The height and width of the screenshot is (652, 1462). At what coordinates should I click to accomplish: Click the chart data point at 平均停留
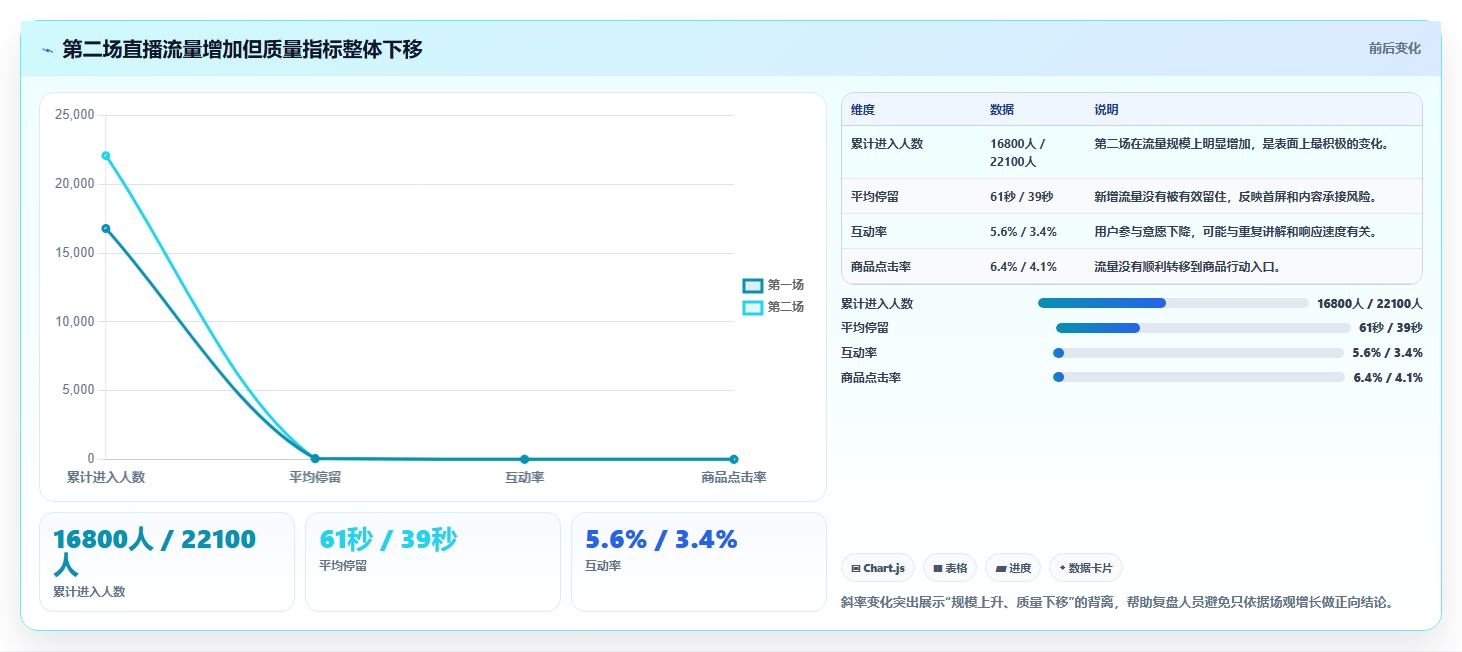pyautogui.click(x=315, y=459)
